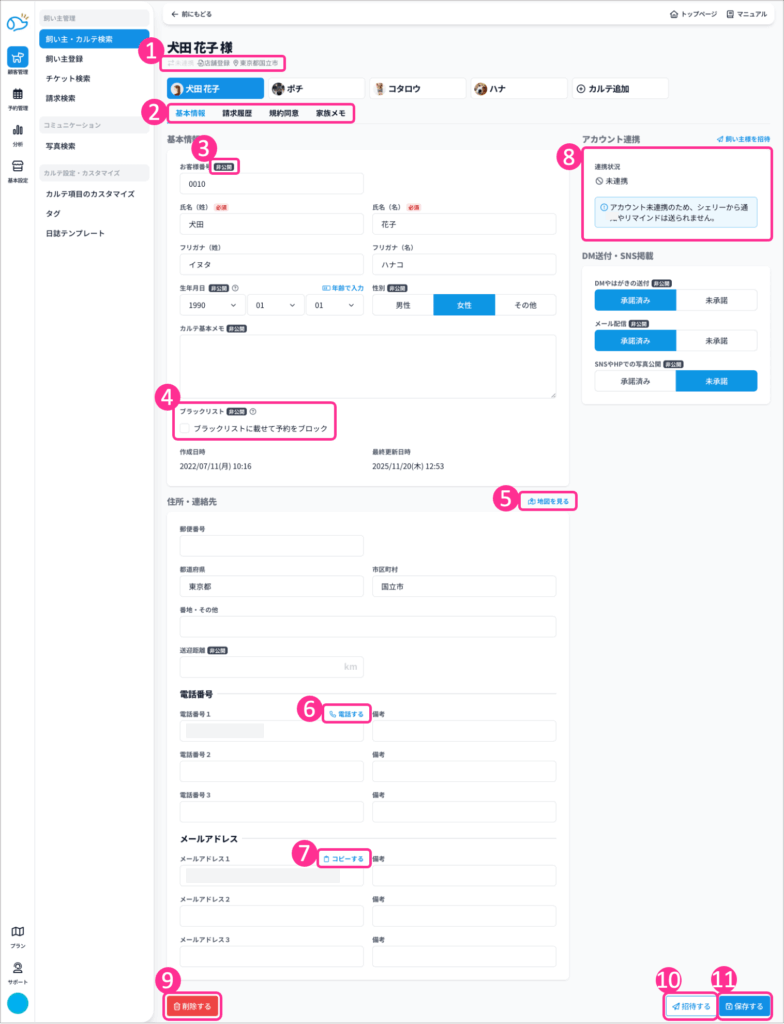Open the 分析 chart icon
Image resolution: width=784 pixels, height=1024 pixels.
coord(18,130)
